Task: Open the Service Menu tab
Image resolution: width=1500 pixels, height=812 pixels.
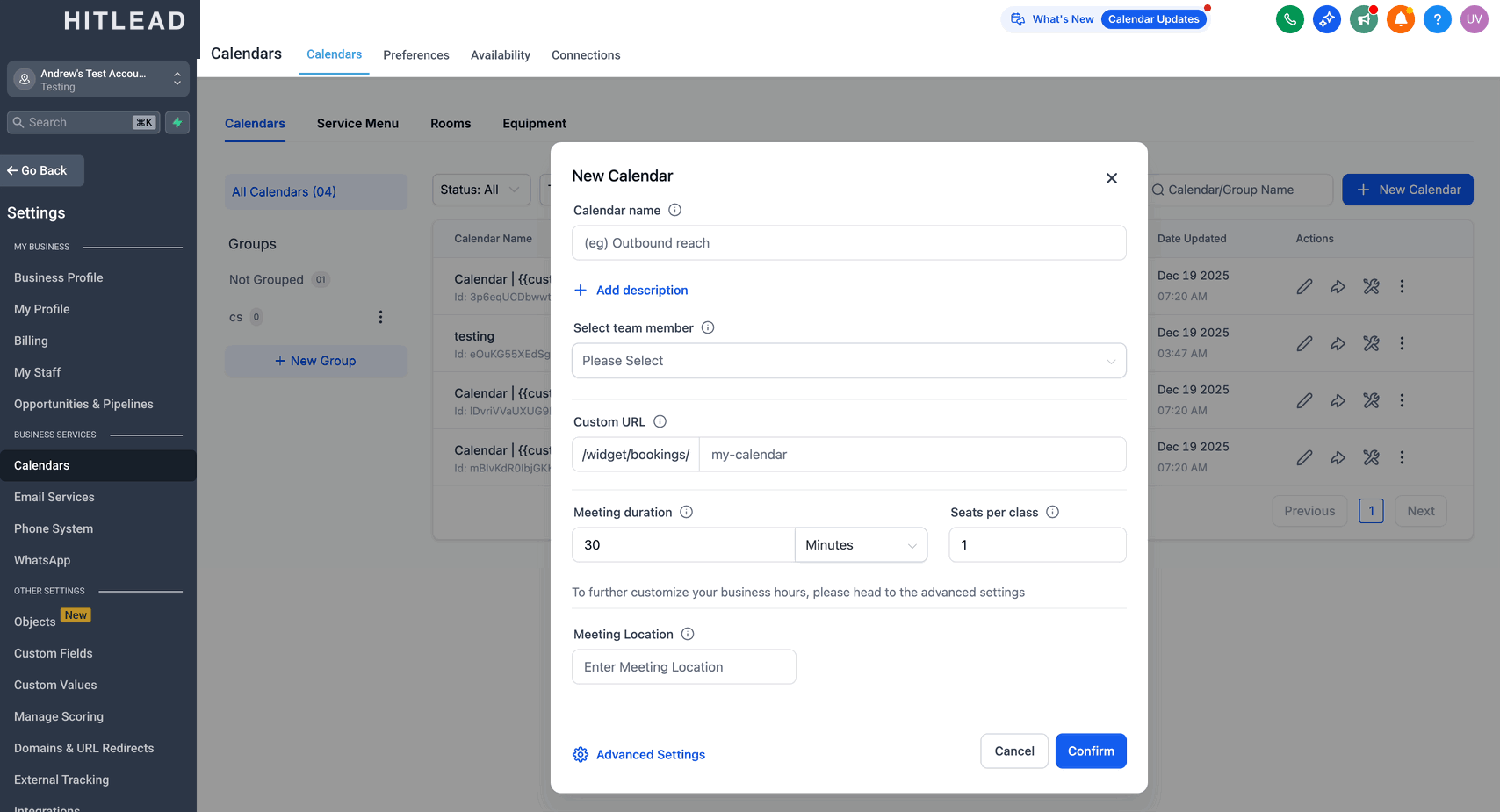Action: (x=357, y=124)
